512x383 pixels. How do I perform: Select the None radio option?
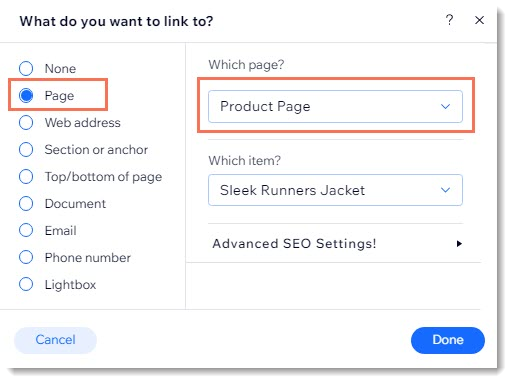[x=26, y=68]
